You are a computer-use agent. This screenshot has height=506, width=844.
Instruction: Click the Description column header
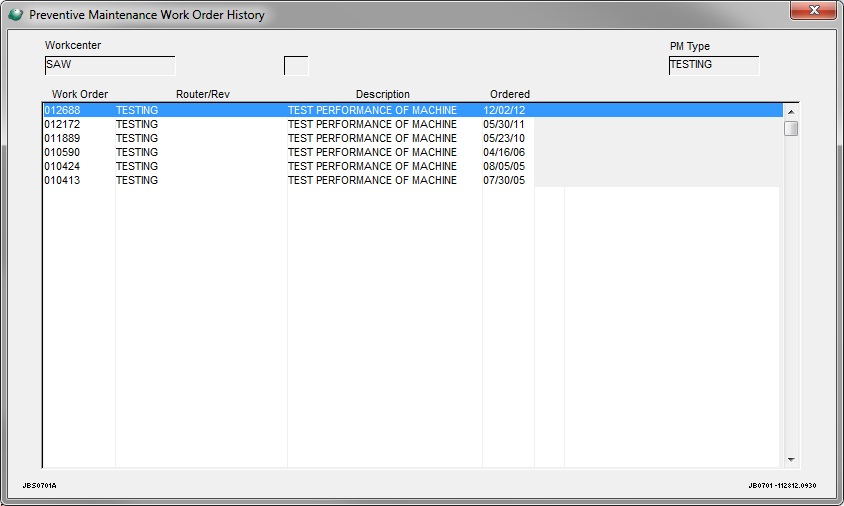383,94
